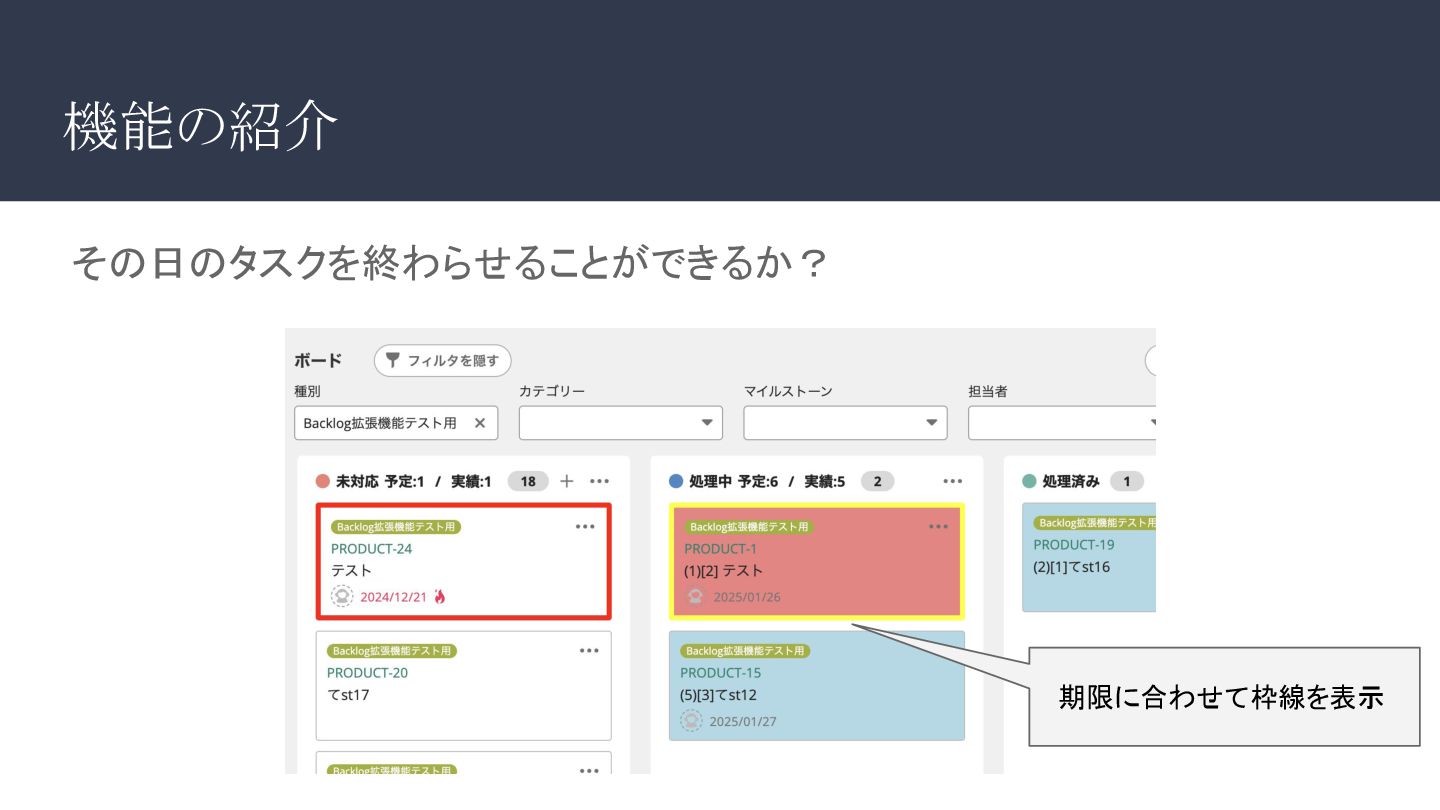Image resolution: width=1440 pixels, height=810 pixels.
Task: Open the カテゴリー dropdown
Action: tap(620, 423)
